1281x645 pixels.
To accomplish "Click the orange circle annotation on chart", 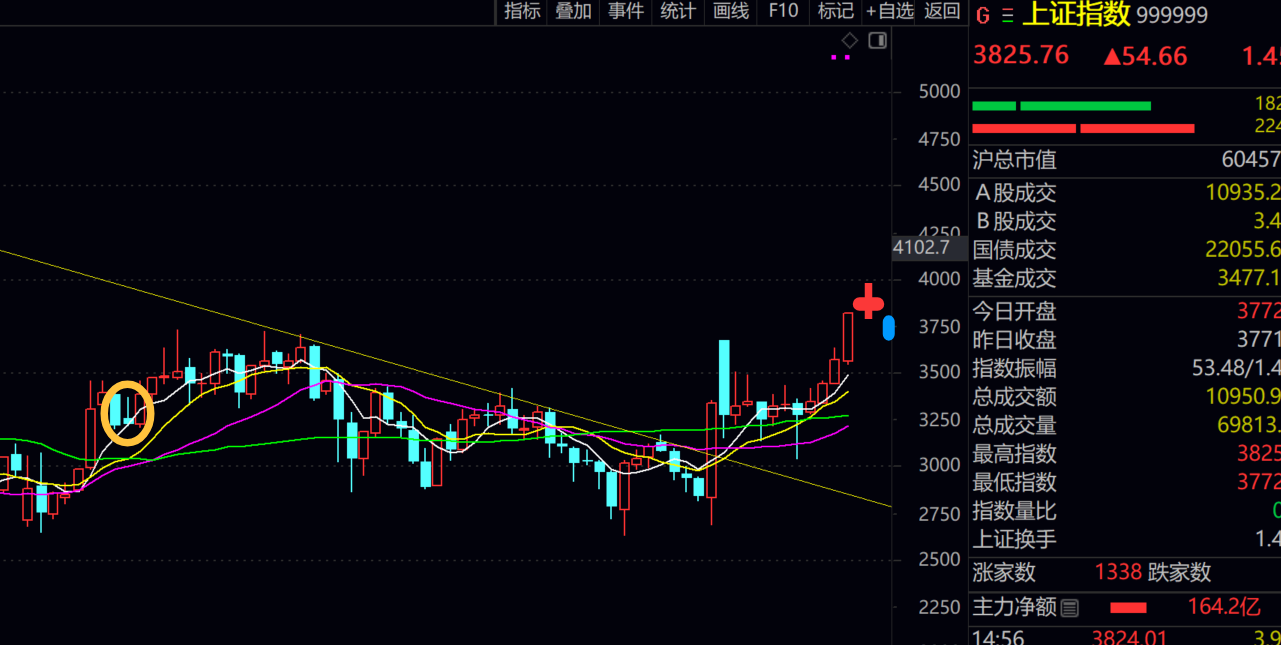I will click(x=127, y=413).
